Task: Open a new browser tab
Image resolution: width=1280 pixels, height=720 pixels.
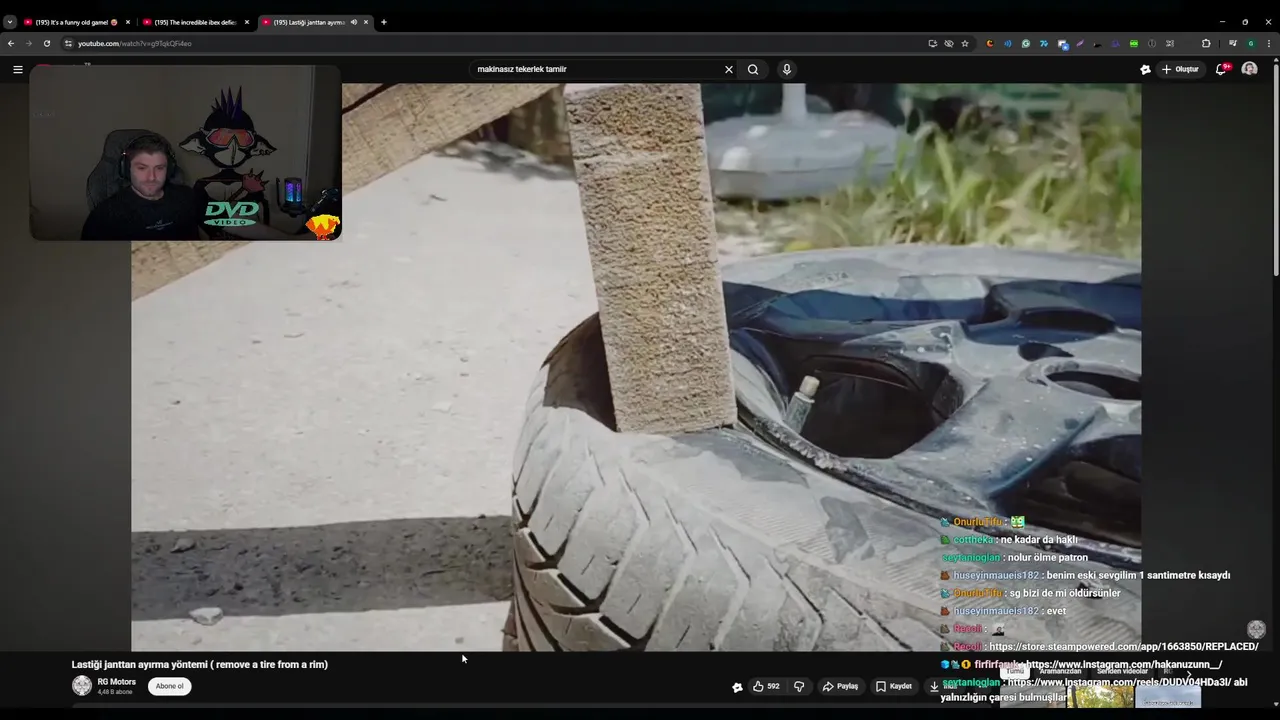Action: coord(384,22)
